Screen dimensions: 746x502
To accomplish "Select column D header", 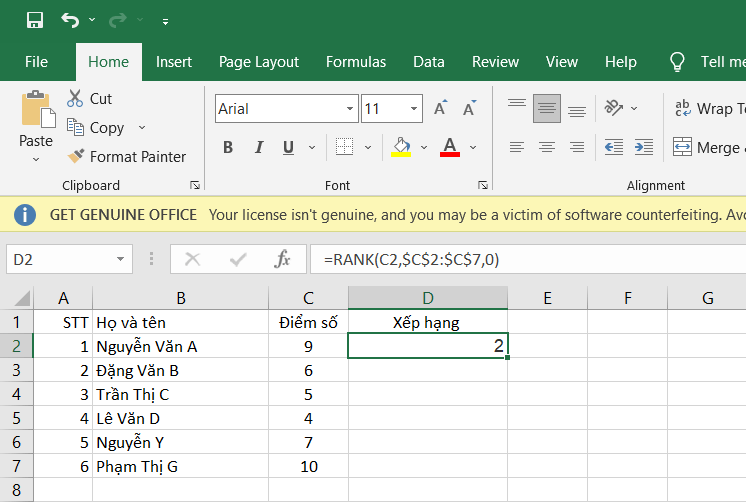I will coord(428,298).
